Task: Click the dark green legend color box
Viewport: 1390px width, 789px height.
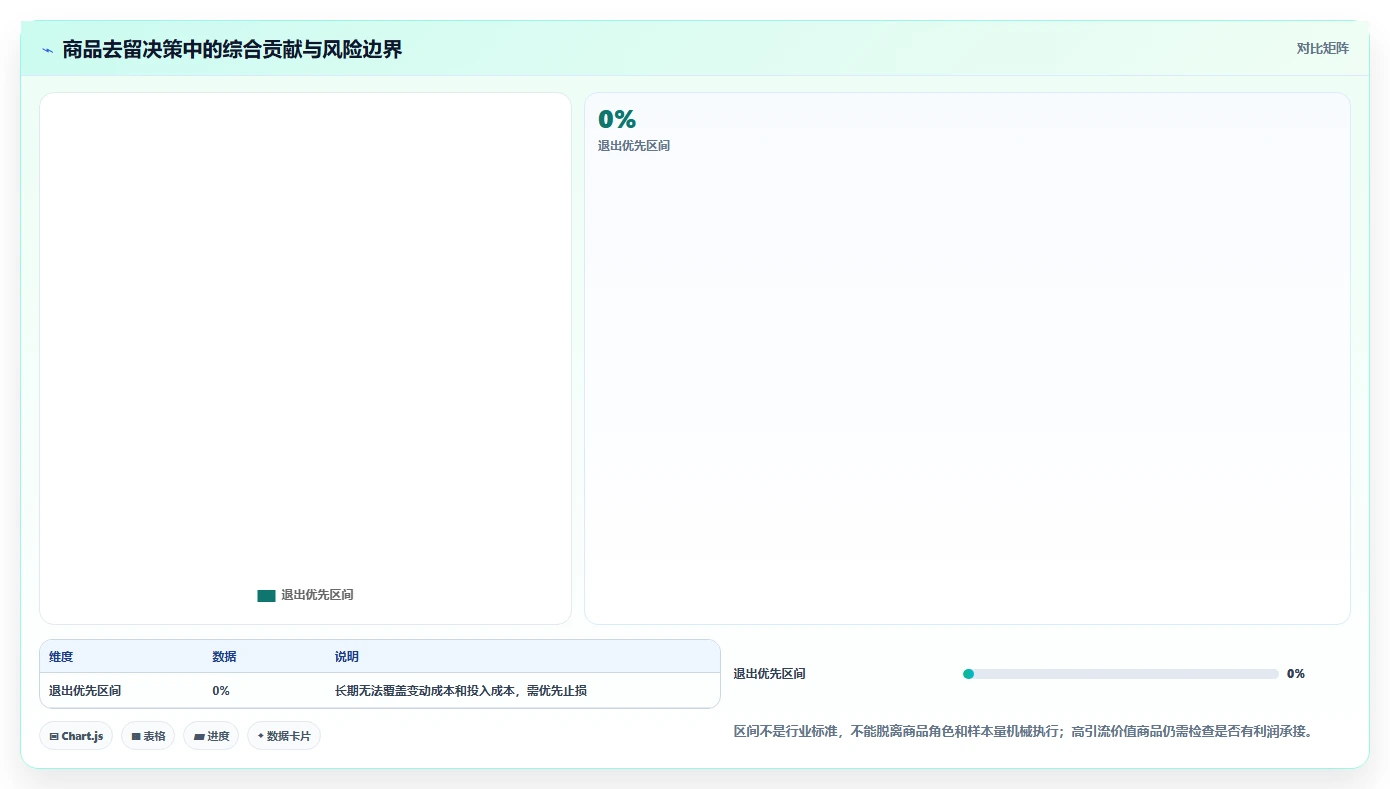Action: click(266, 595)
